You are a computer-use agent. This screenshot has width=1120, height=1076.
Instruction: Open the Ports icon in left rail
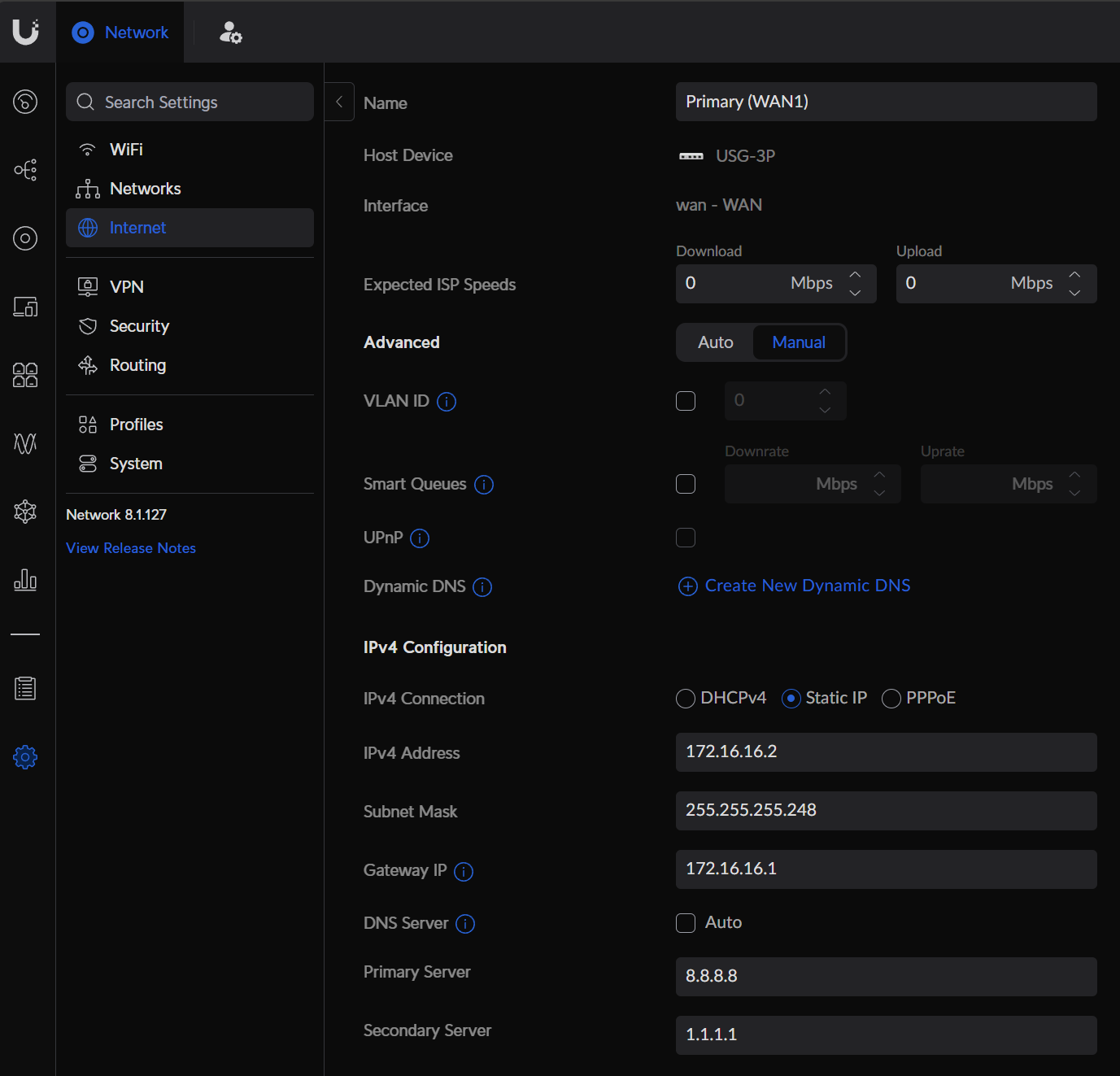(x=25, y=375)
